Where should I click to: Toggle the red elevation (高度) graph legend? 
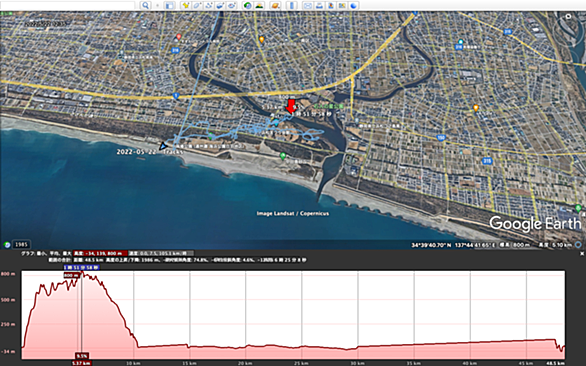[x=100, y=253]
